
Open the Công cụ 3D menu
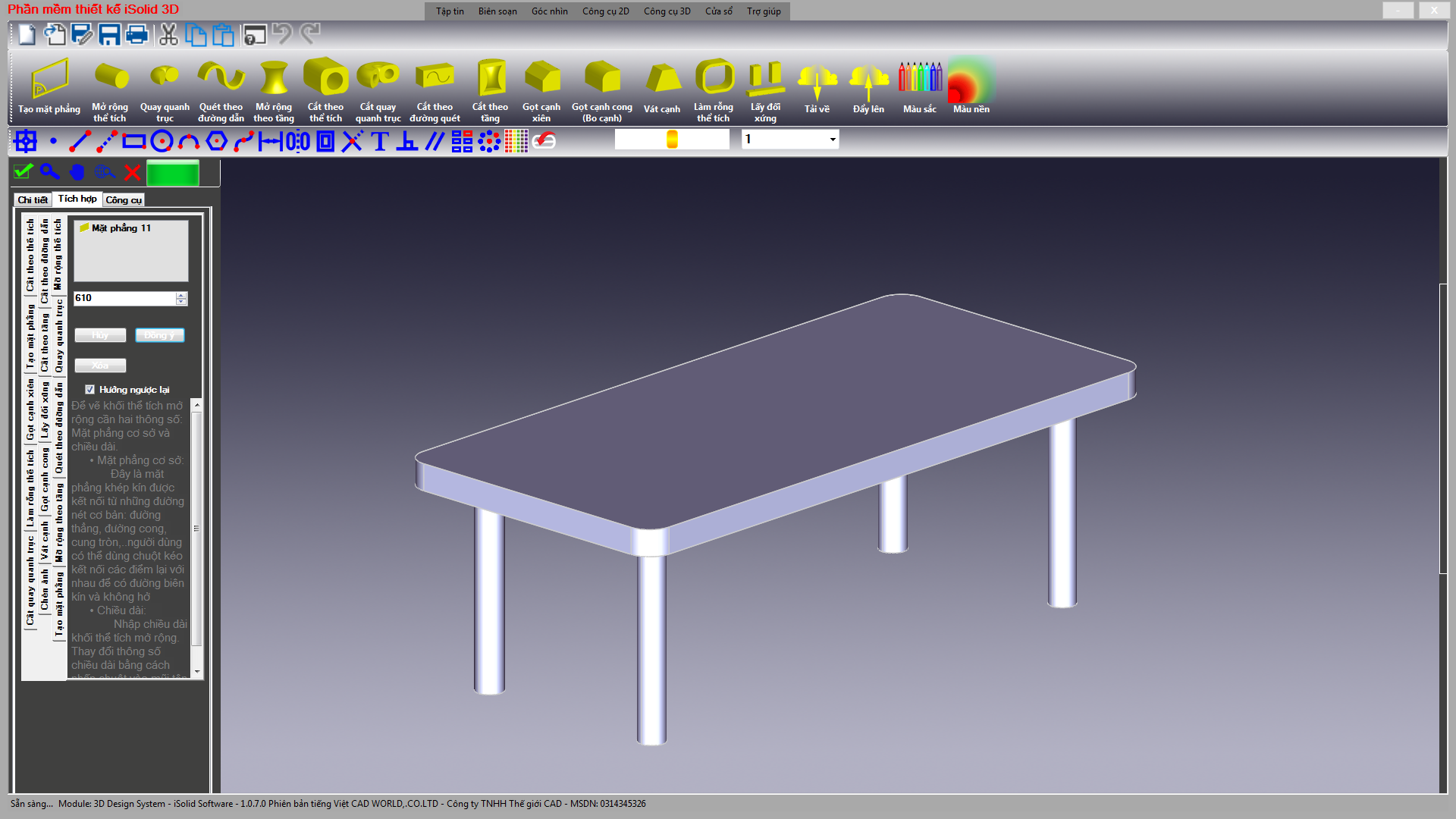tap(667, 11)
